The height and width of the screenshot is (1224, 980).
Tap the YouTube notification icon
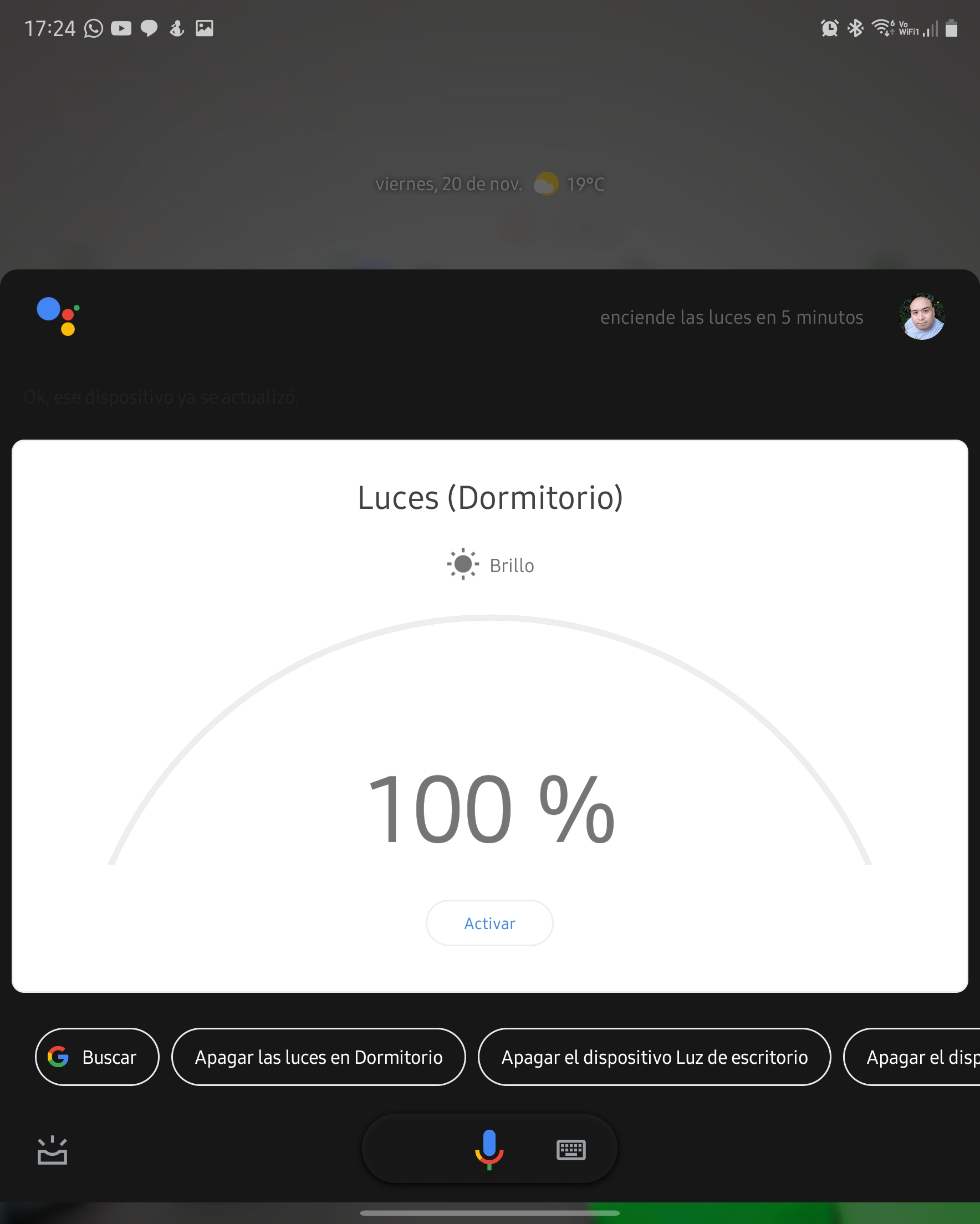click(x=121, y=28)
